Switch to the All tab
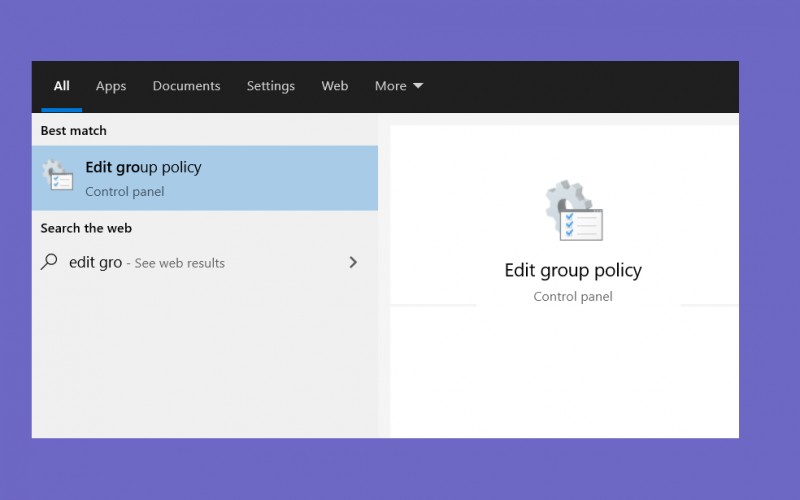The image size is (800, 500). point(62,86)
